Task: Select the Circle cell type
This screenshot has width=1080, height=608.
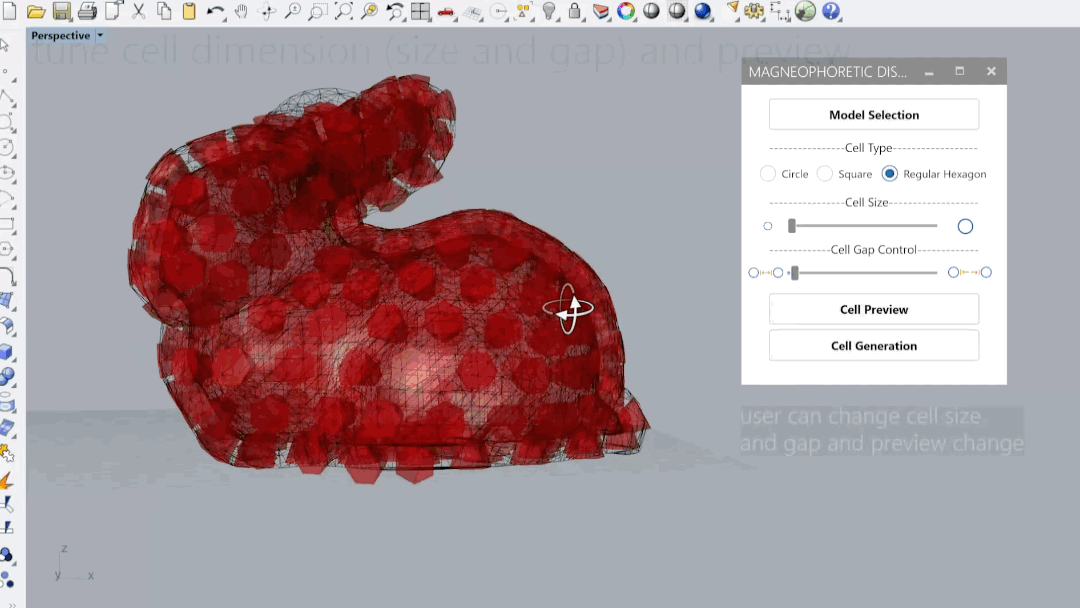Action: pos(768,174)
